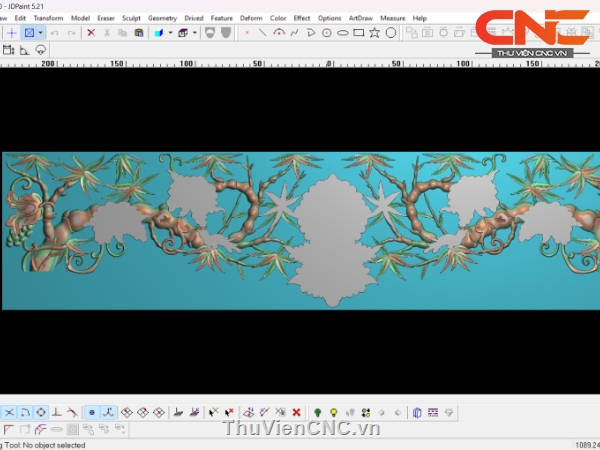The width and height of the screenshot is (600, 450).
Task: Expand the dropdown arrow beside boxed-X tool
Action: pos(41,33)
